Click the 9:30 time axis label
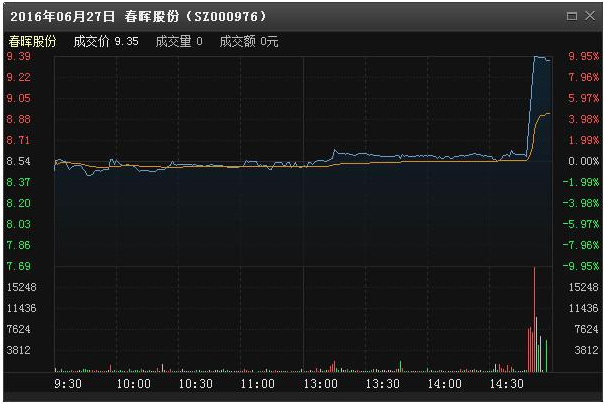This screenshot has height=404, width=604. (x=68, y=384)
